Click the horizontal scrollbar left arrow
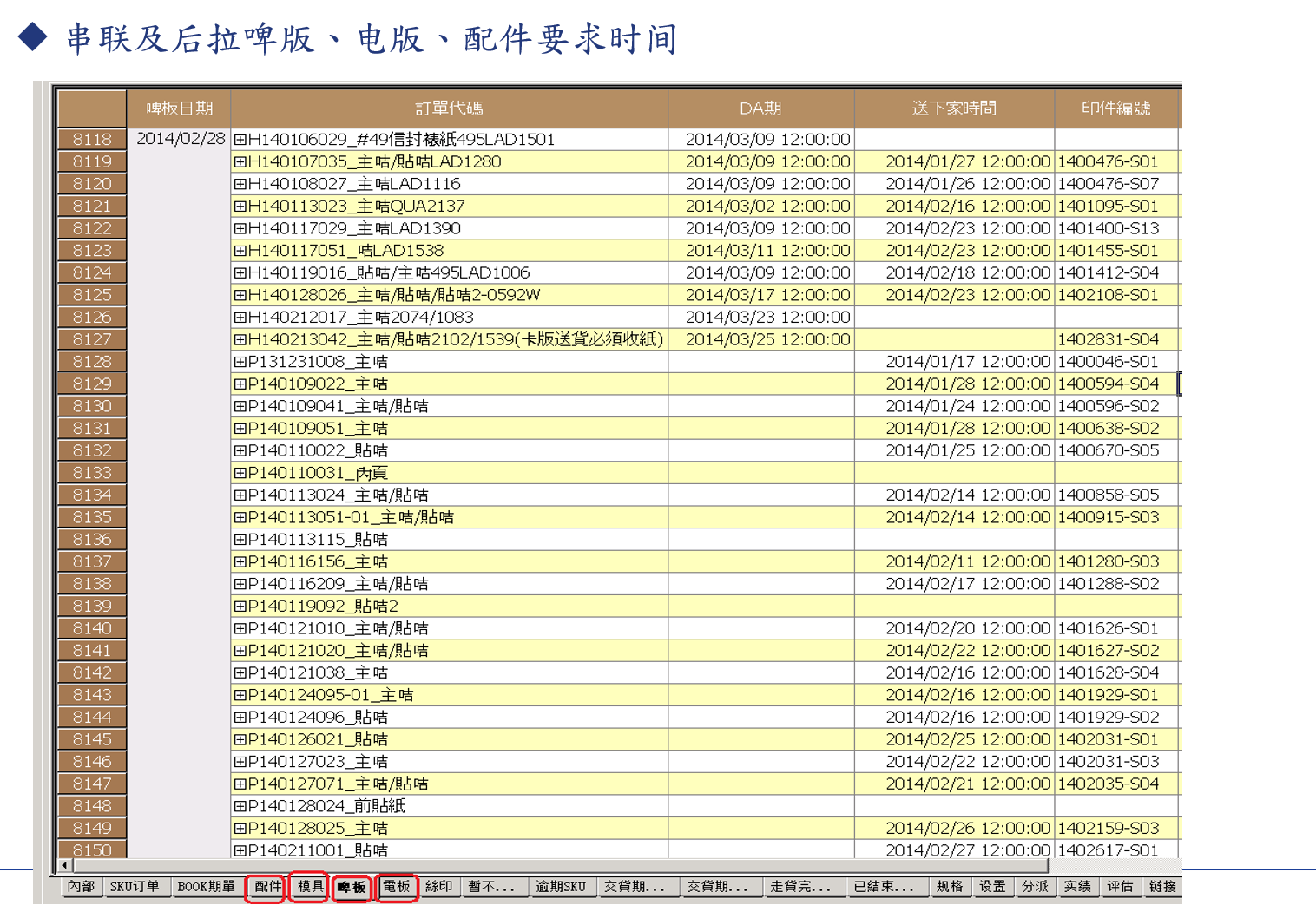 tap(64, 865)
